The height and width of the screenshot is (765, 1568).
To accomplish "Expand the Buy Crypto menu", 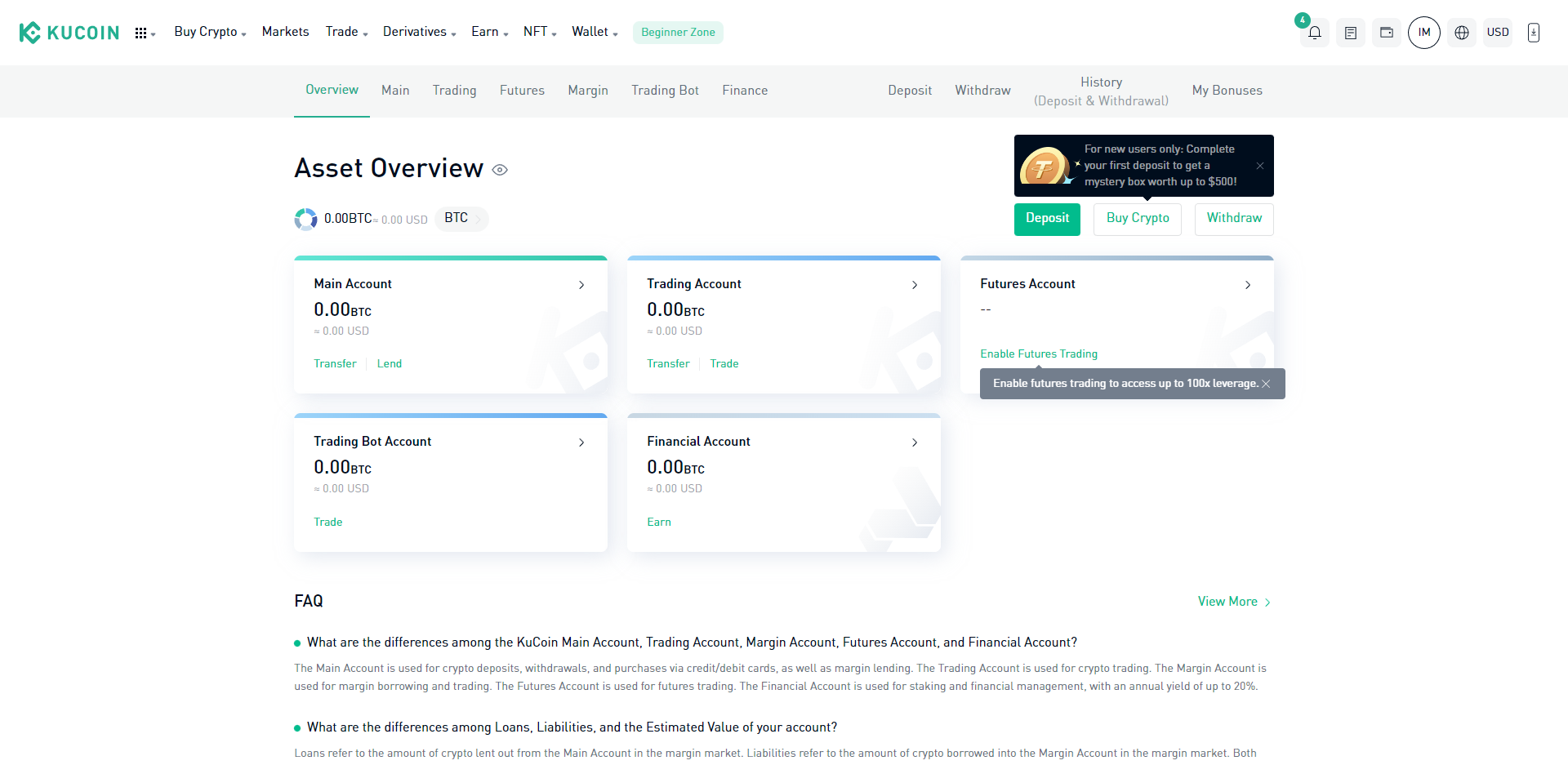I will [210, 32].
